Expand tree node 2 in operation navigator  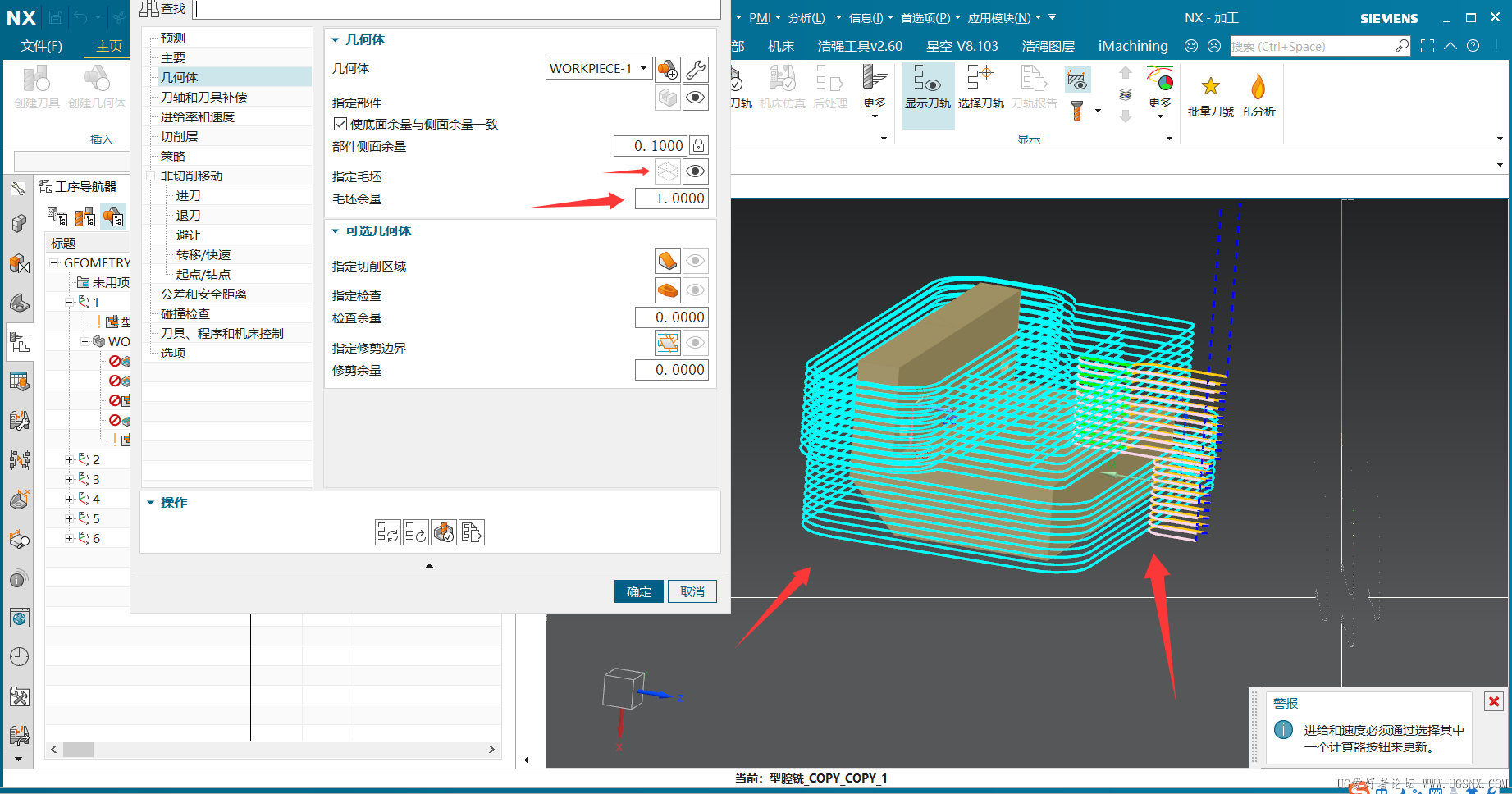tap(70, 459)
